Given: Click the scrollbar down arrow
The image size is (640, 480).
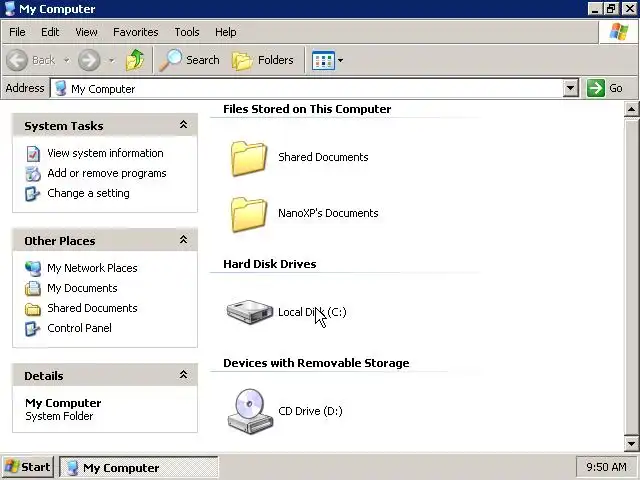Looking at the screenshot, I should coord(631,444).
